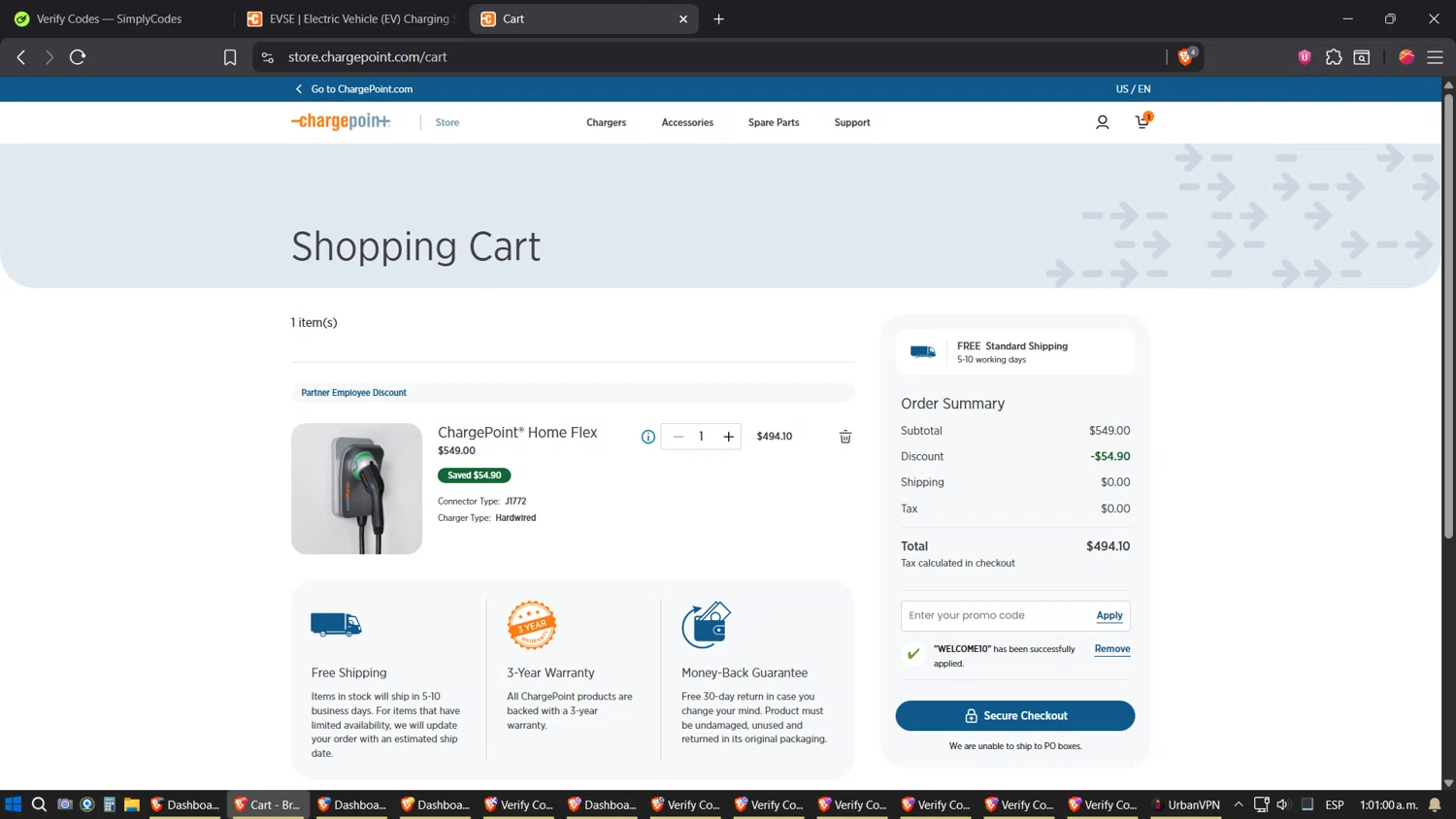1456x819 pixels.
Task: Reload the cart page
Action: point(78,57)
